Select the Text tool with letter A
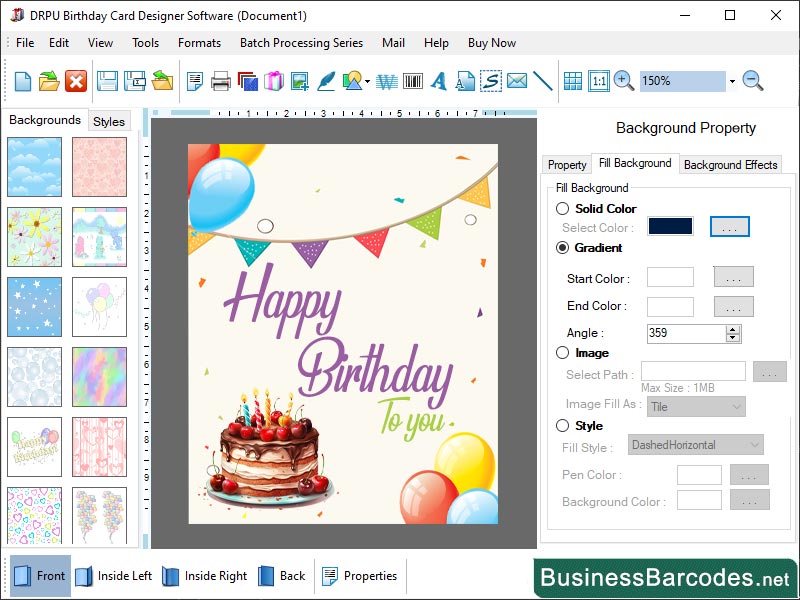 pos(438,80)
